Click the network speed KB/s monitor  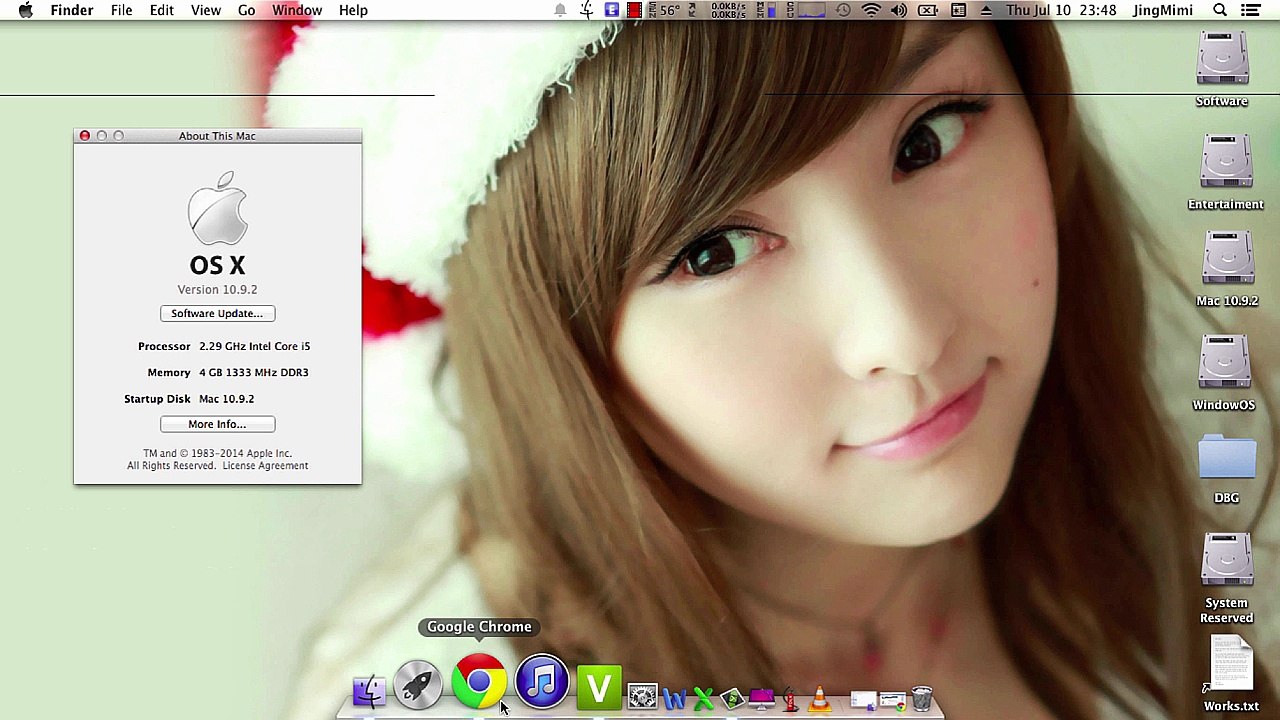[x=729, y=10]
